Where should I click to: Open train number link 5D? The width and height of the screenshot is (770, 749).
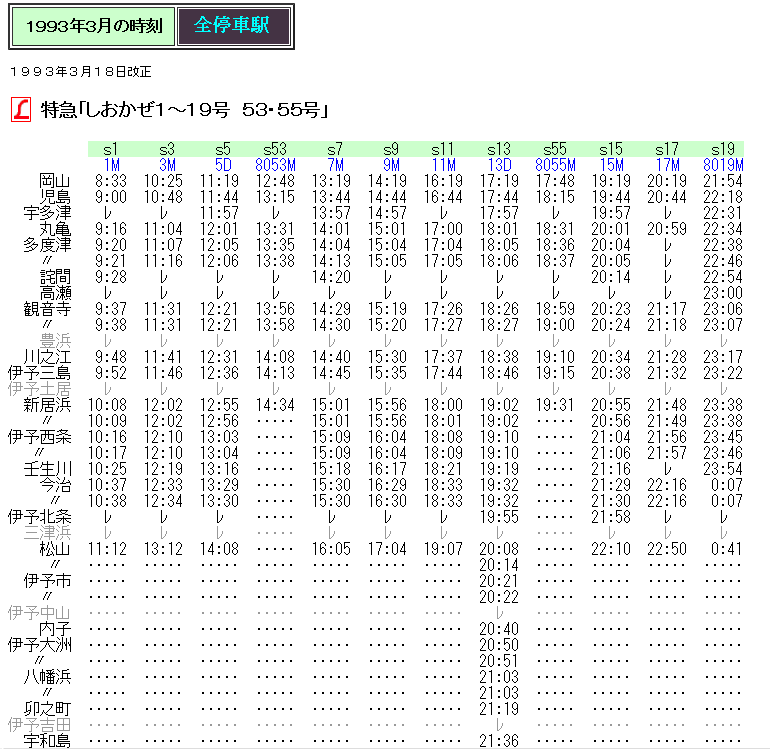223,165
